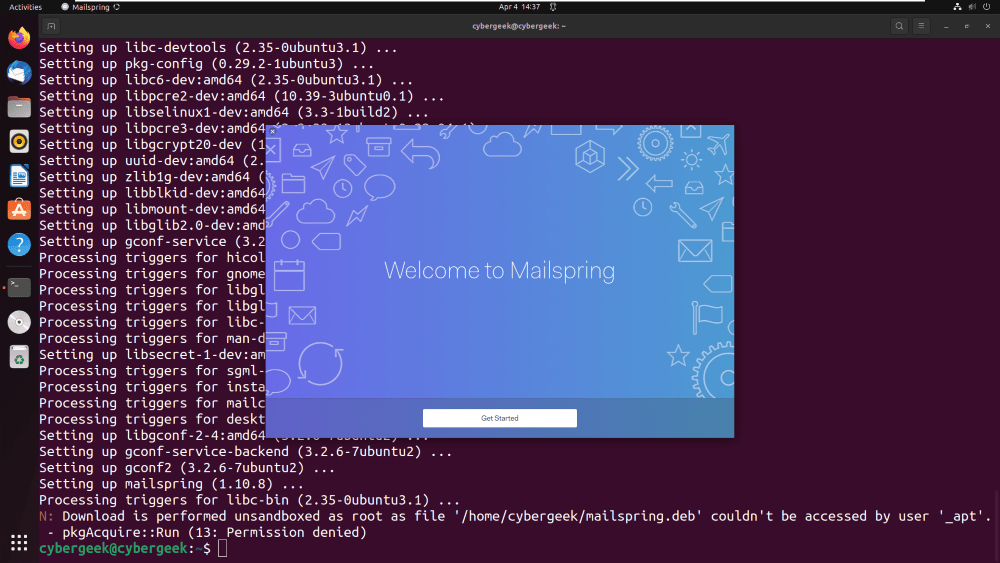1000x563 pixels.
Task: Click the terminal search icon
Action: pos(899,26)
